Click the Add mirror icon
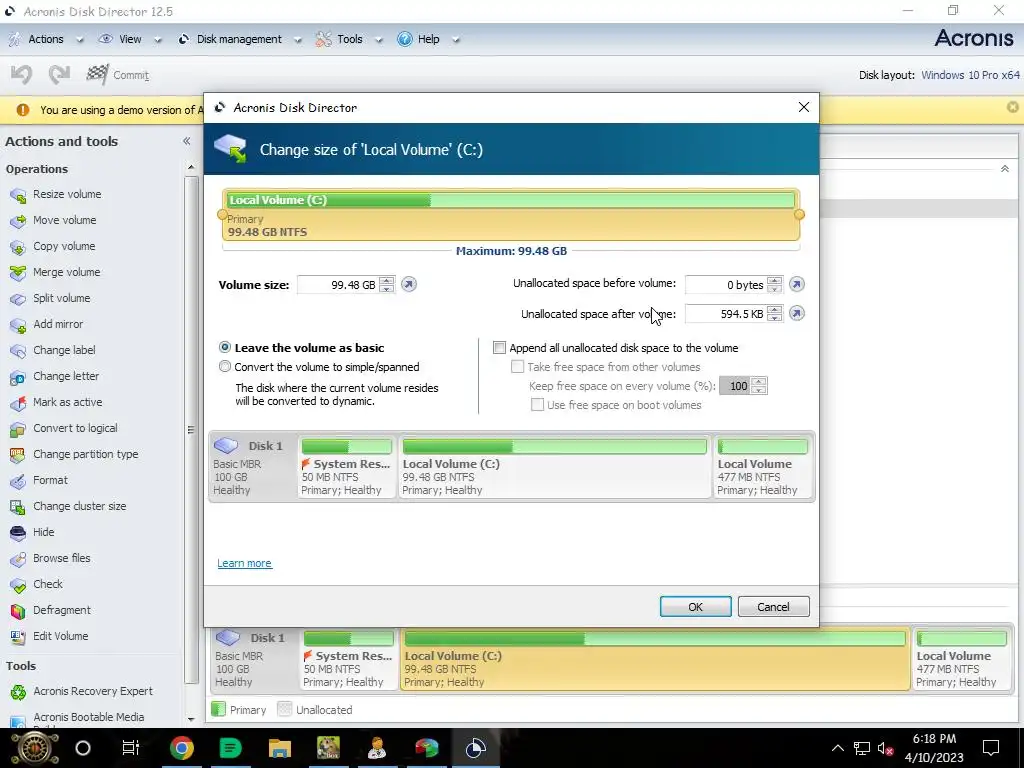Screen dimensions: 1024x768 coord(18,325)
